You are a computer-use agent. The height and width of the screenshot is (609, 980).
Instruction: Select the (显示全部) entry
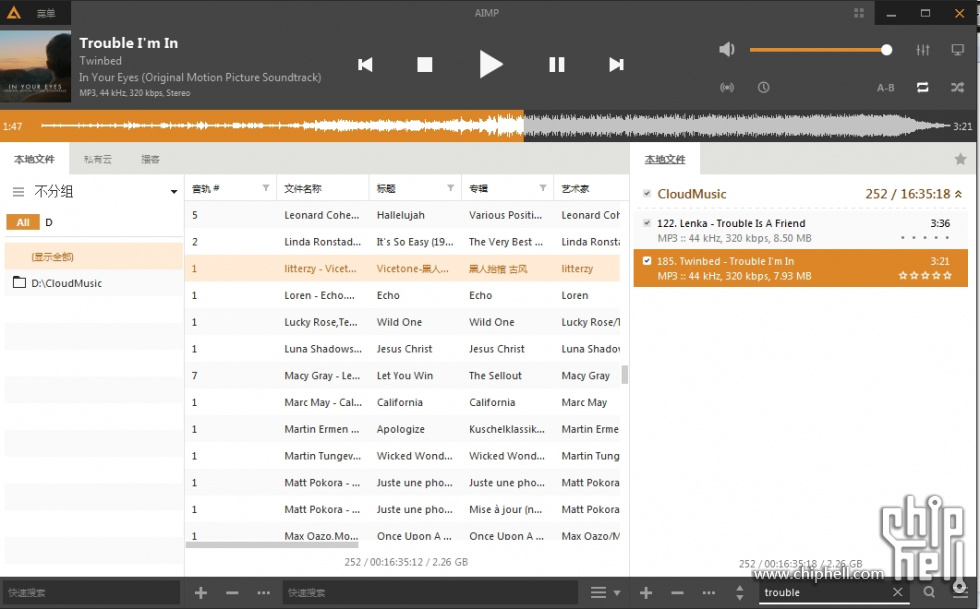click(x=92, y=256)
